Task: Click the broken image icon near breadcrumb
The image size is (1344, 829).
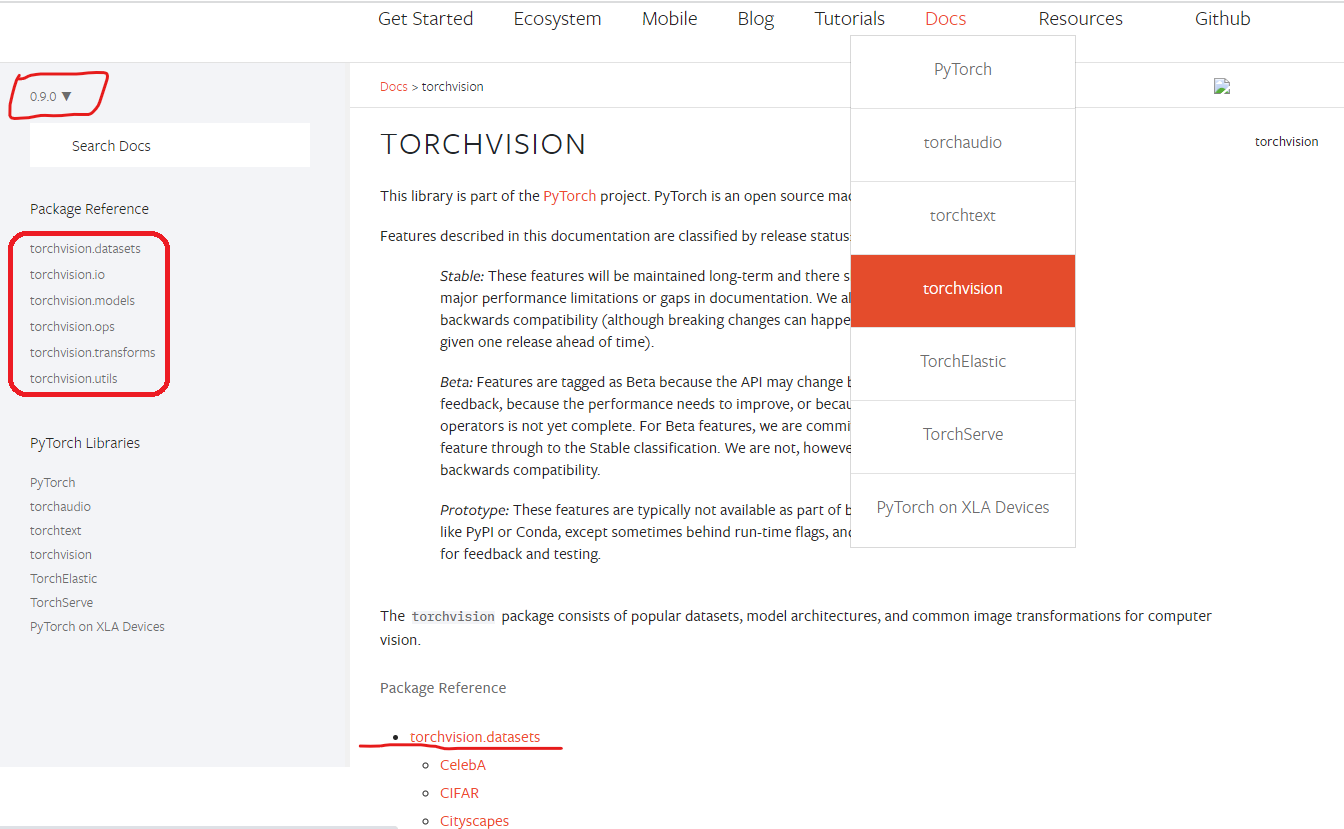Action: 1221,86
